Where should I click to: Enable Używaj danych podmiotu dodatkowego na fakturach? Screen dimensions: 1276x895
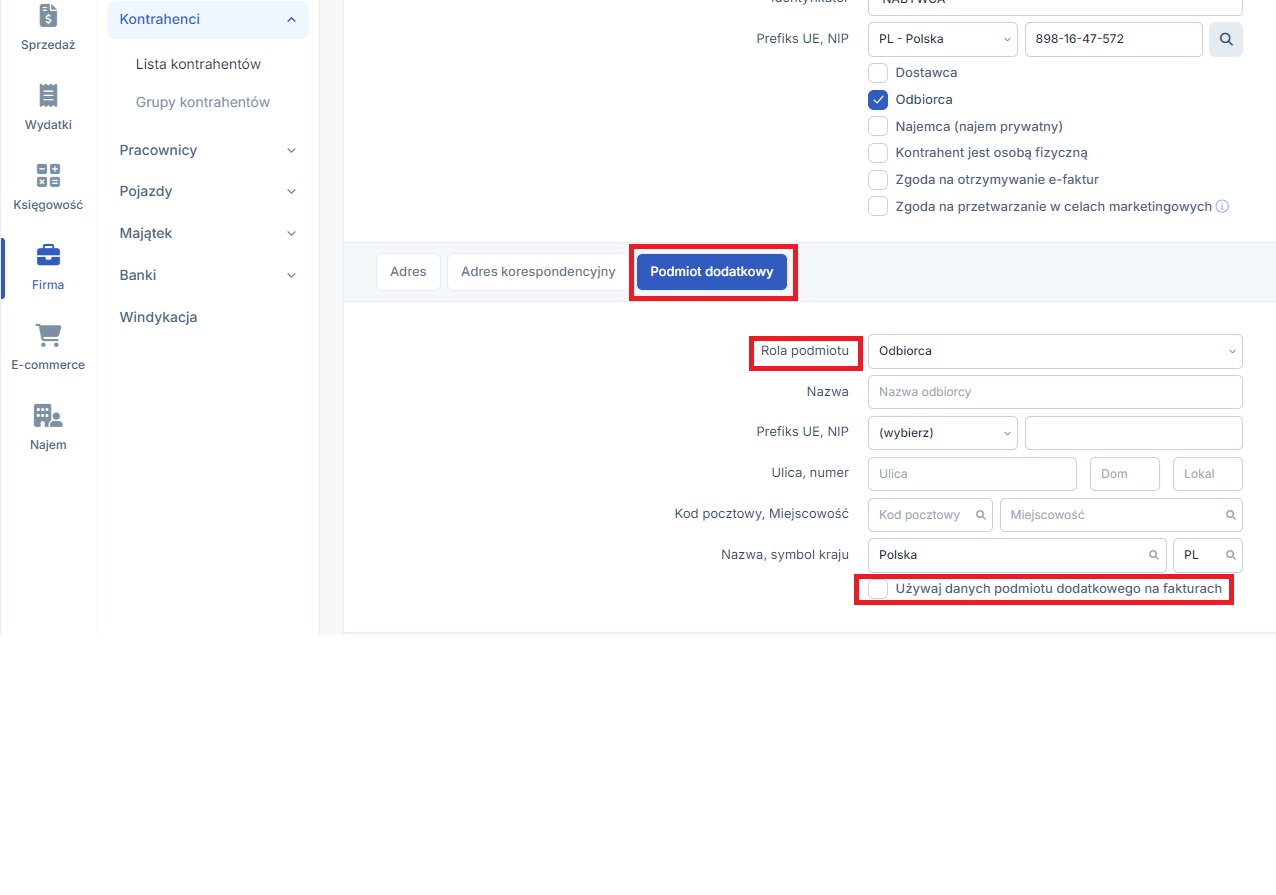878,589
